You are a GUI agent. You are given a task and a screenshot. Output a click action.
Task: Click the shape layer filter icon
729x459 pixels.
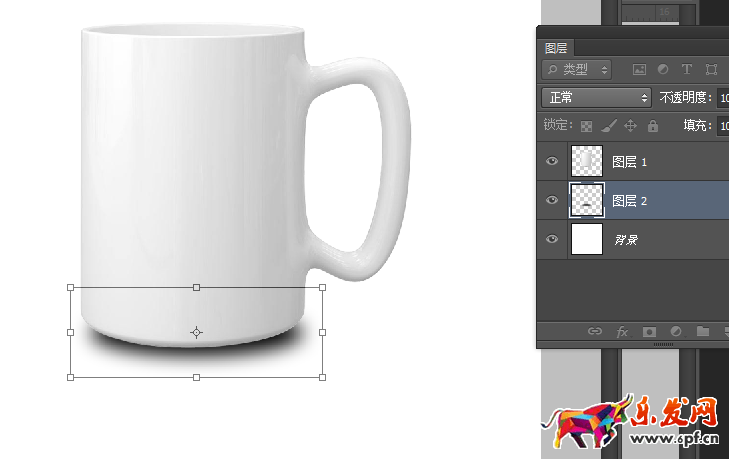click(711, 70)
